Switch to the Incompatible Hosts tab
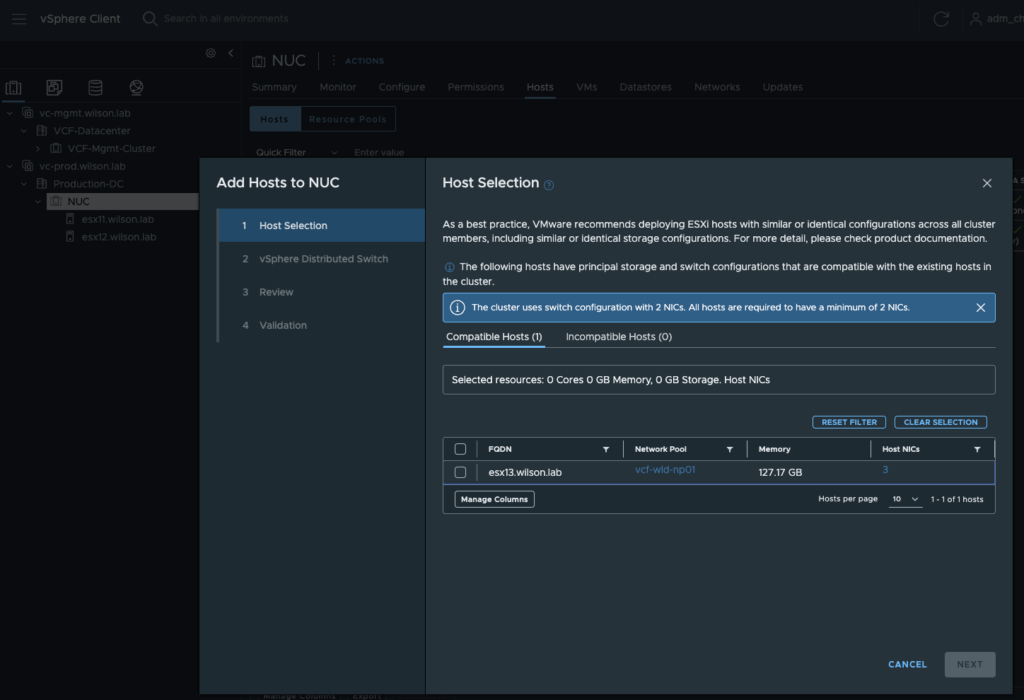The height and width of the screenshot is (700, 1024). coord(618,337)
